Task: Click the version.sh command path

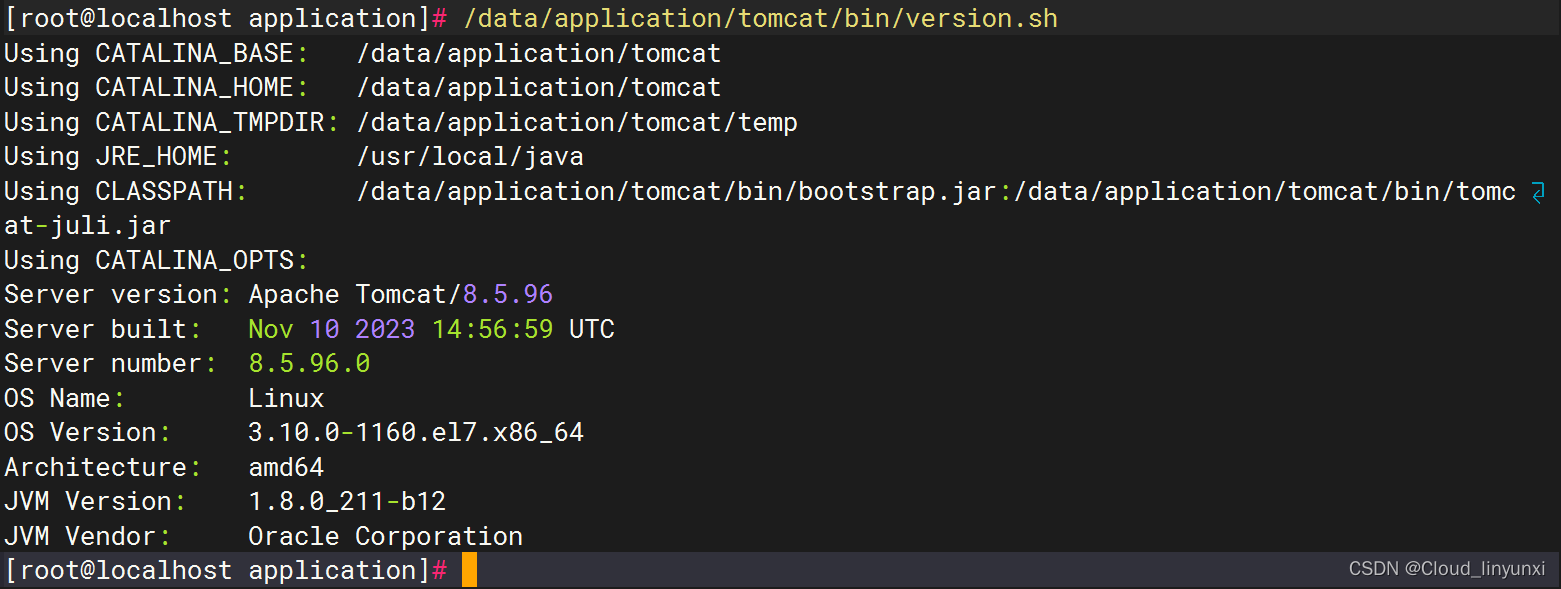Action: (761, 18)
